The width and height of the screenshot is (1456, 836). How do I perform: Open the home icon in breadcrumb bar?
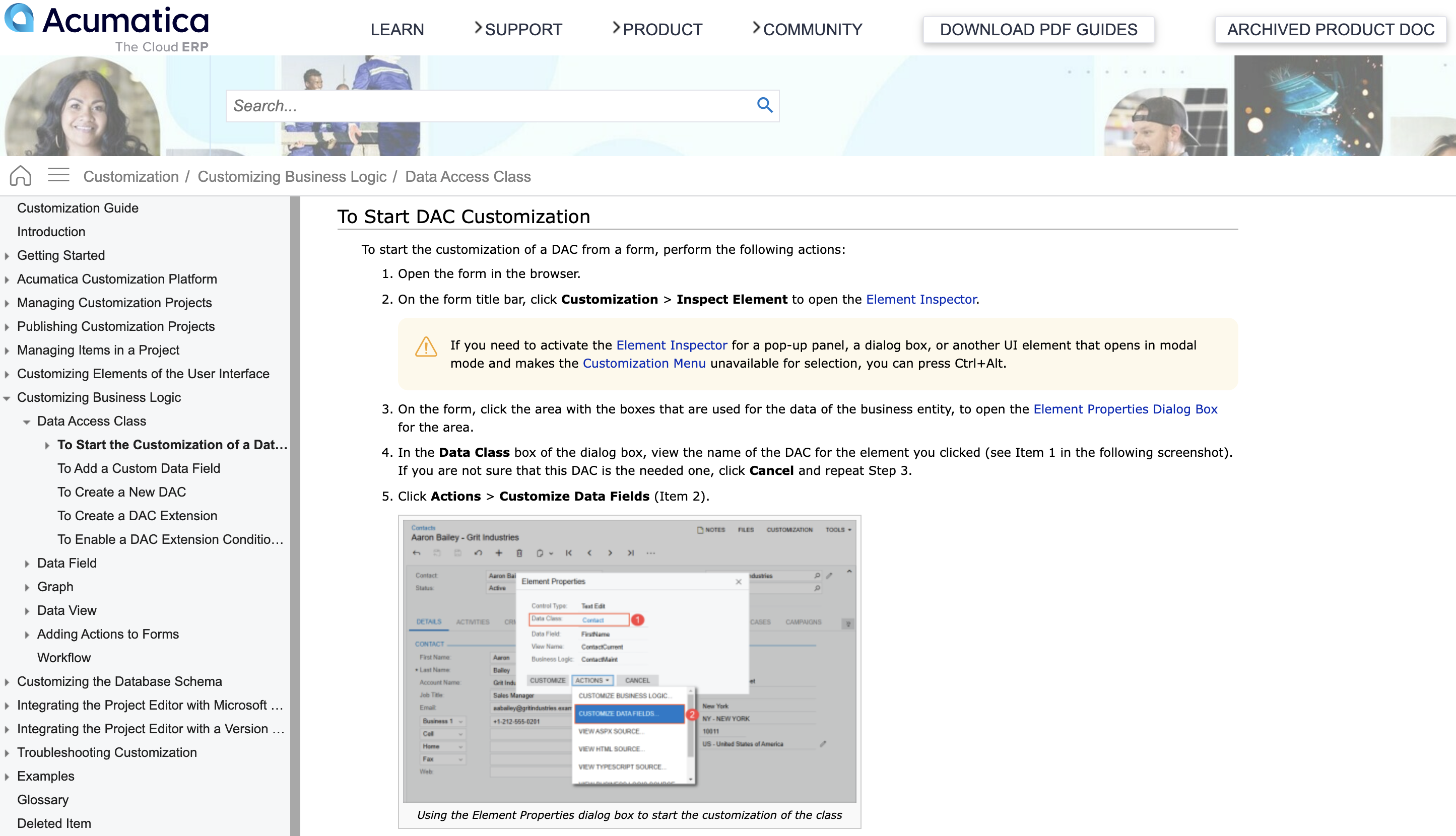click(x=20, y=176)
